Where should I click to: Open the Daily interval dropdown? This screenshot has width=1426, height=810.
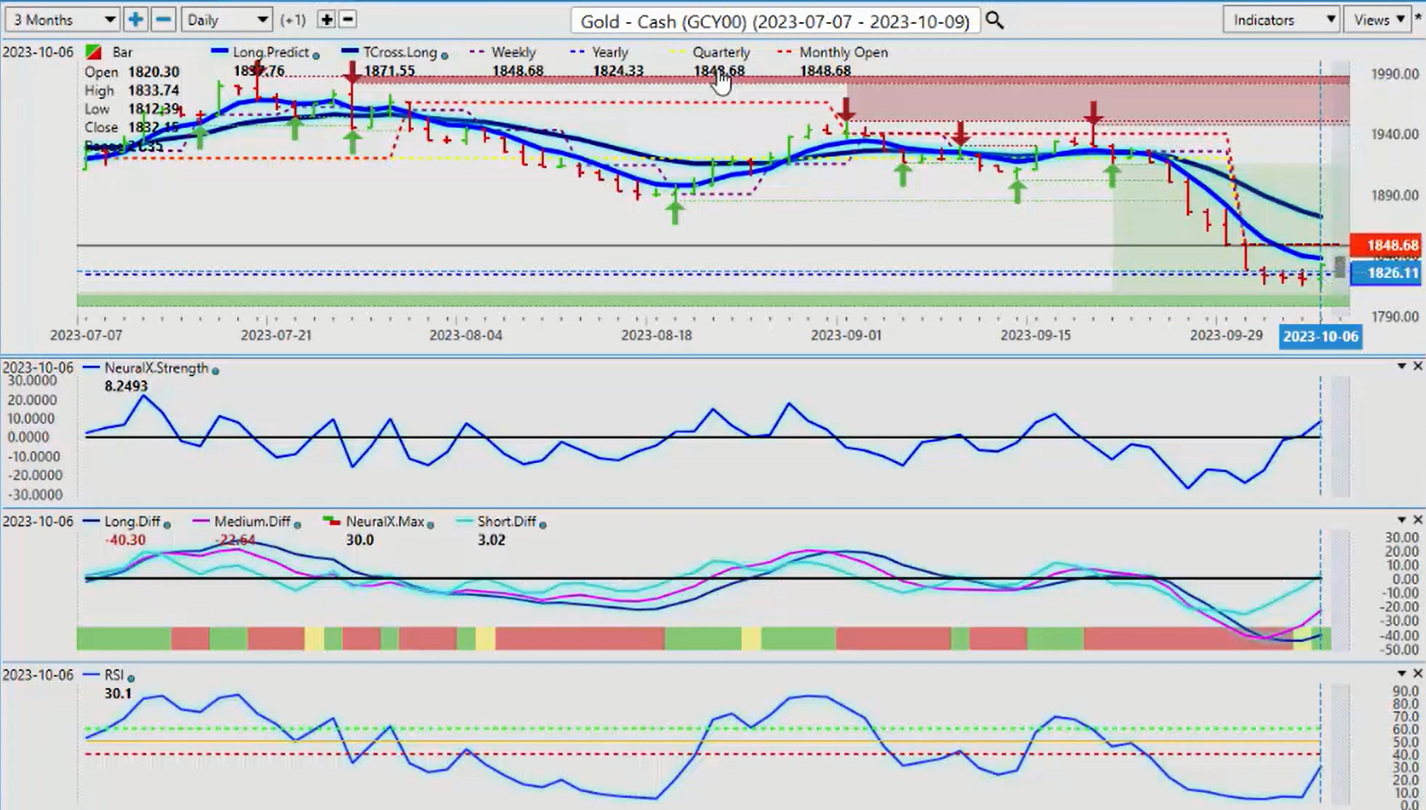(x=227, y=19)
